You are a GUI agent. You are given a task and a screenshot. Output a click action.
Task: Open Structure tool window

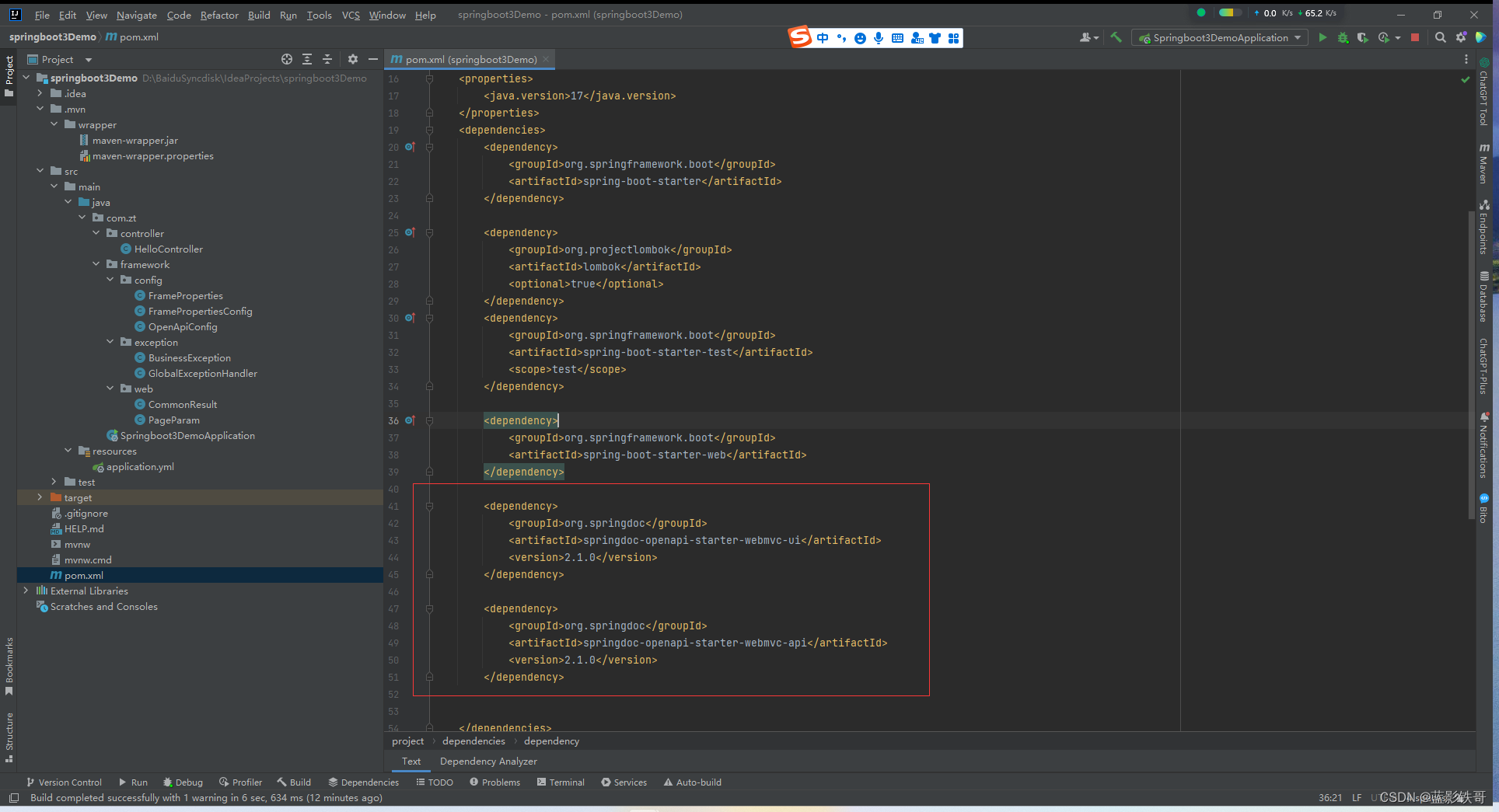[9, 737]
